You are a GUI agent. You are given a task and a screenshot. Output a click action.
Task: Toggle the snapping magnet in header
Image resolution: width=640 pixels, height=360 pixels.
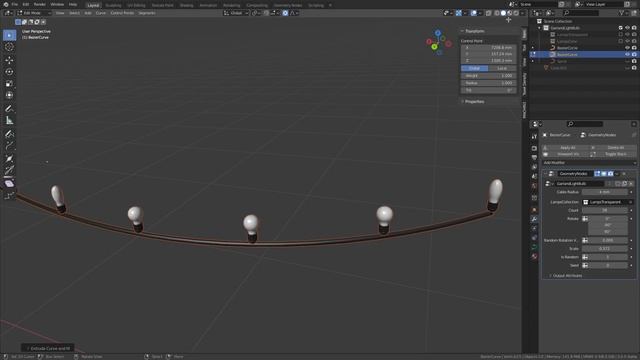[267, 13]
